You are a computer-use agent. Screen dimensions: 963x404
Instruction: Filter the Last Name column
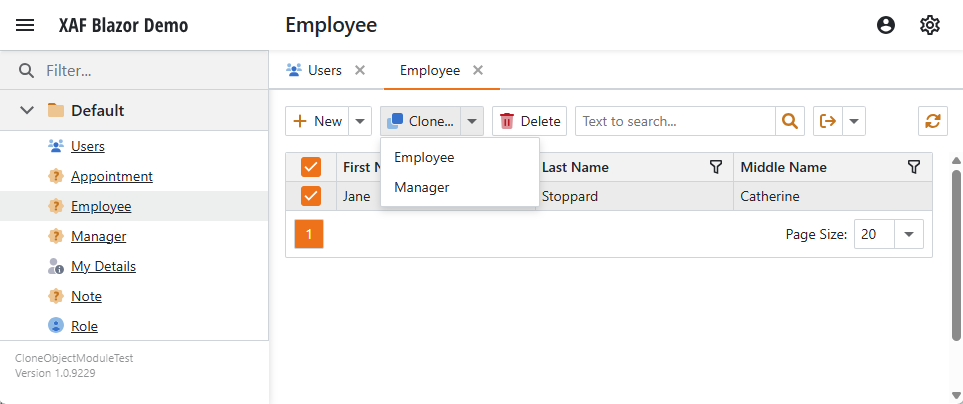pos(715,167)
